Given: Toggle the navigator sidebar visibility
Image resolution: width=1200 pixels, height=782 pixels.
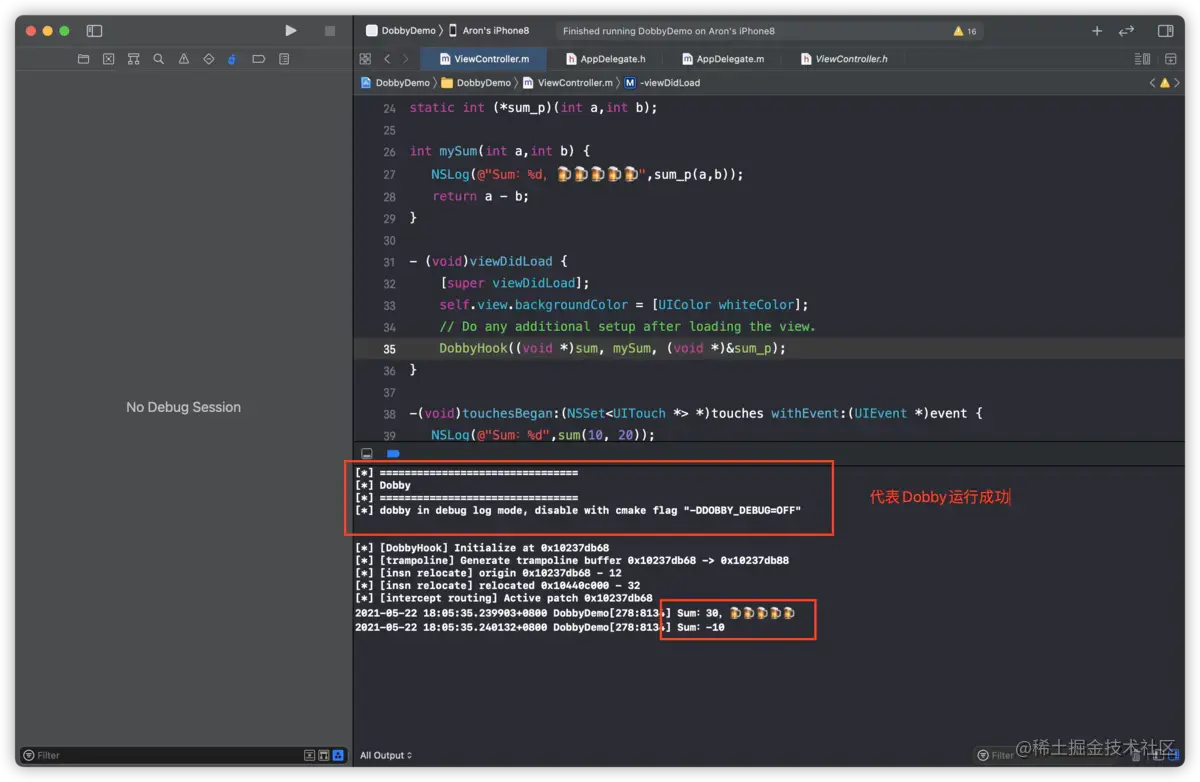Looking at the screenshot, I should click(94, 31).
